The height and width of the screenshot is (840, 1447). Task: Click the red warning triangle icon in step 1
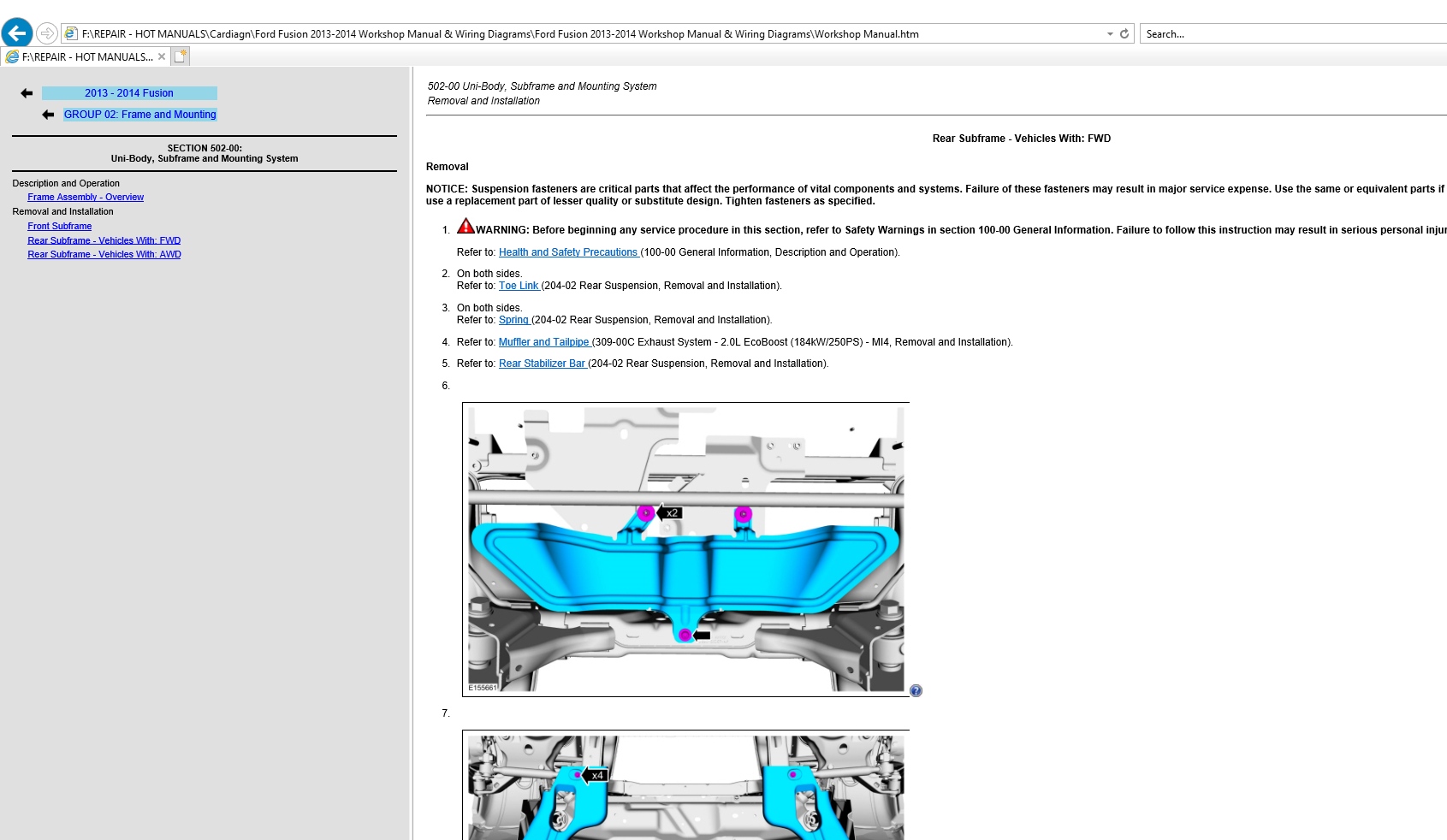point(466,226)
